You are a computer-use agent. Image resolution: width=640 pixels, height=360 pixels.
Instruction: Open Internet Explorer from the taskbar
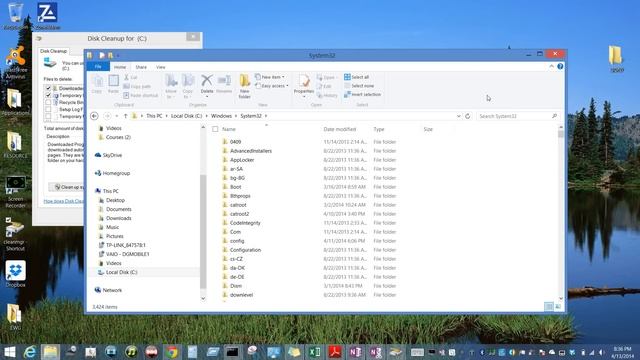pos(29,352)
